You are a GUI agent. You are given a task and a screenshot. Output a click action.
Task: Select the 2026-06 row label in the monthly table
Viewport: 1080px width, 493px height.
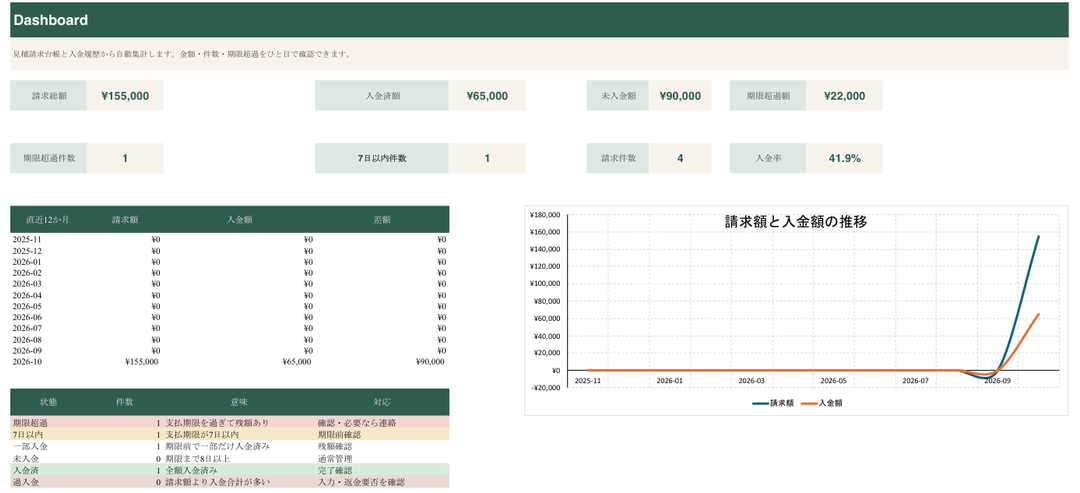(x=27, y=317)
